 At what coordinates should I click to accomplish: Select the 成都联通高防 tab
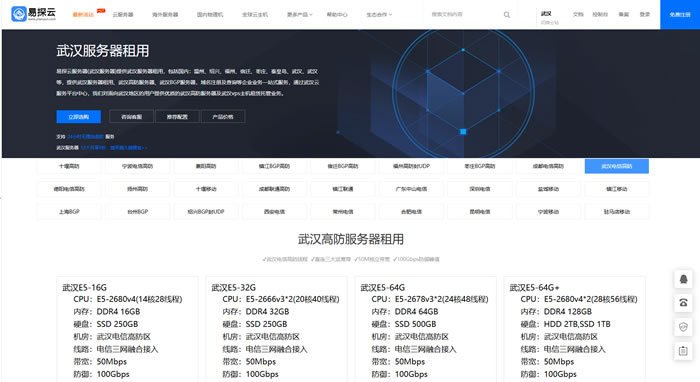pyautogui.click(x=275, y=189)
